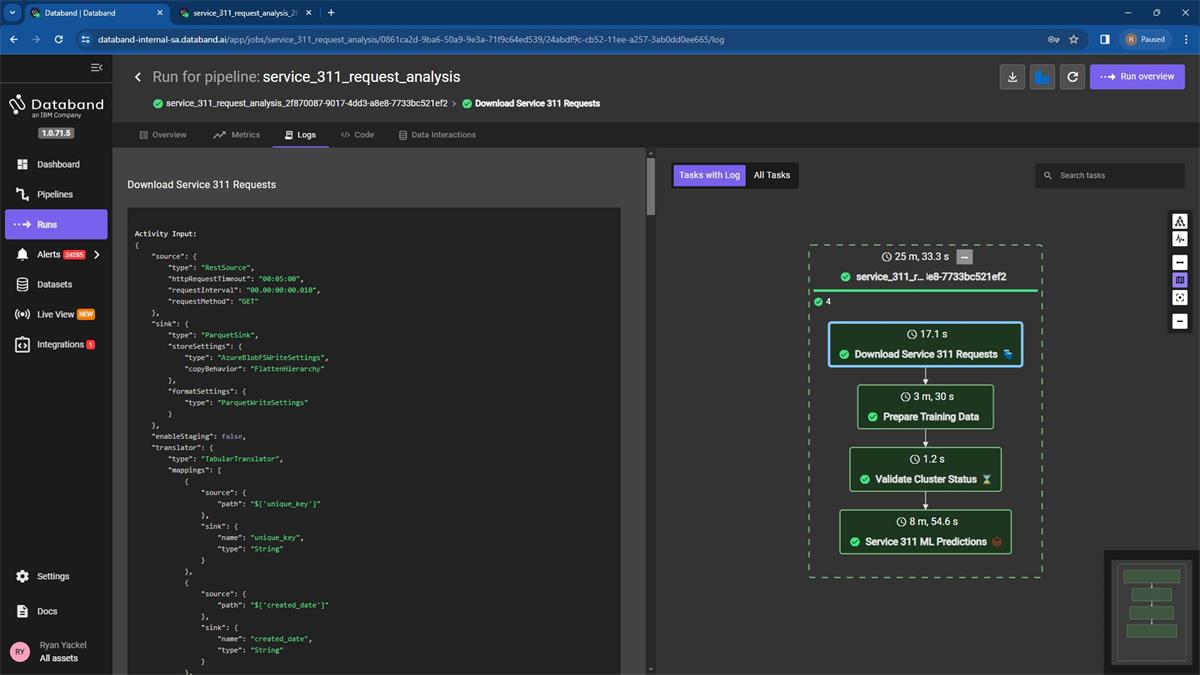Select the Tasks with Log filter
This screenshot has width=1200, height=675.
coord(708,175)
